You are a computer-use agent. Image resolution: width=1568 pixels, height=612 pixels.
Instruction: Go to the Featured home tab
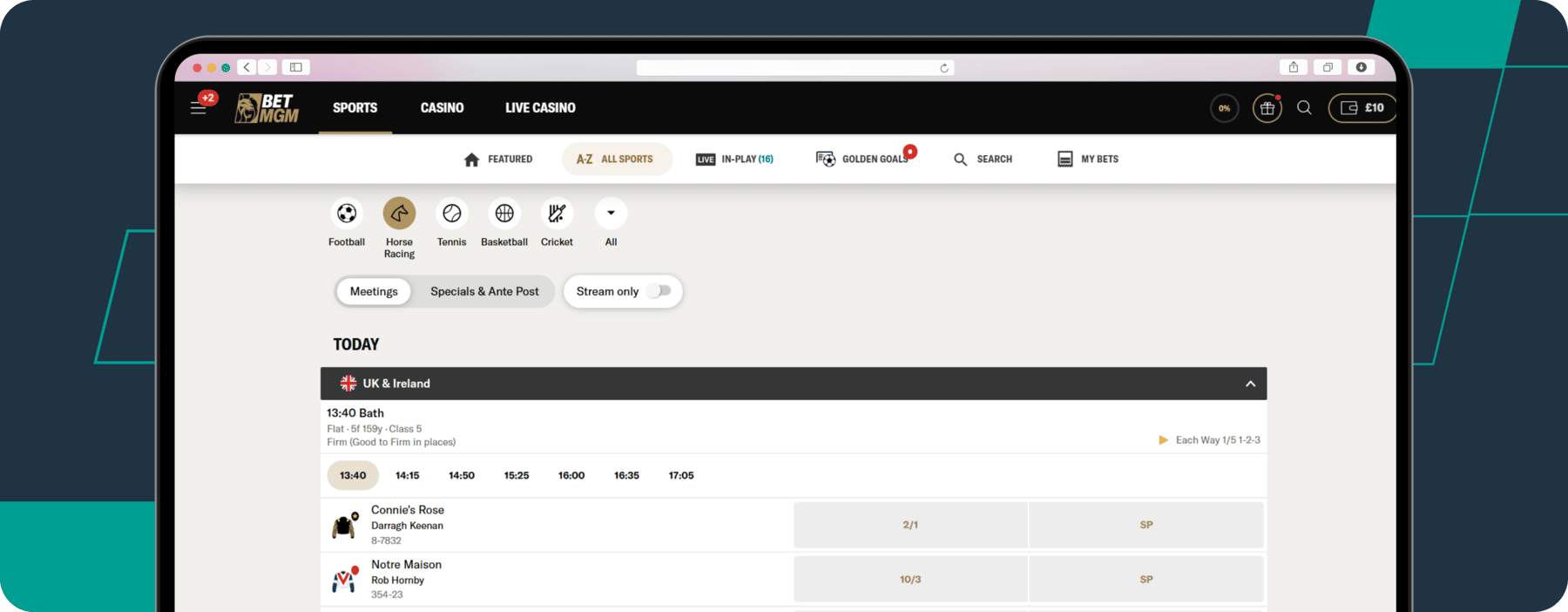498,160
